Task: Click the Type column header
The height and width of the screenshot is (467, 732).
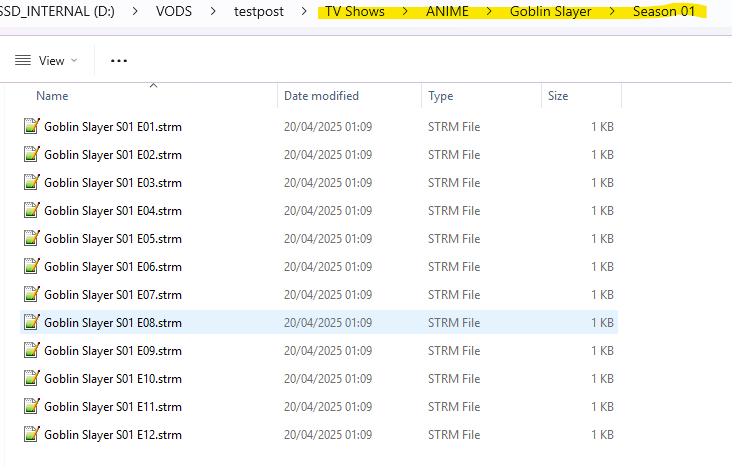Action: (441, 96)
